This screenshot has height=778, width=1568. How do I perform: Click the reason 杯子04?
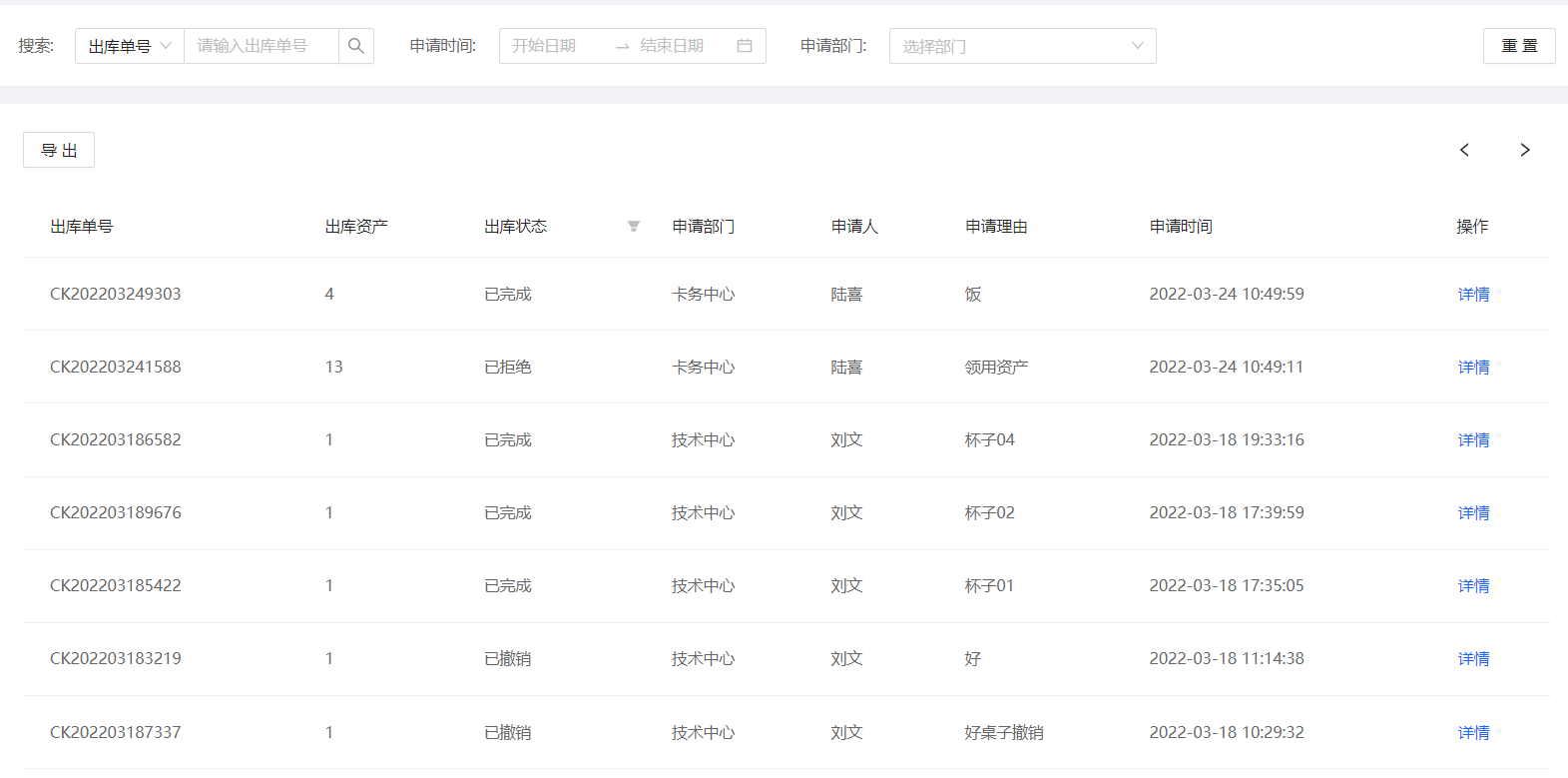click(990, 439)
